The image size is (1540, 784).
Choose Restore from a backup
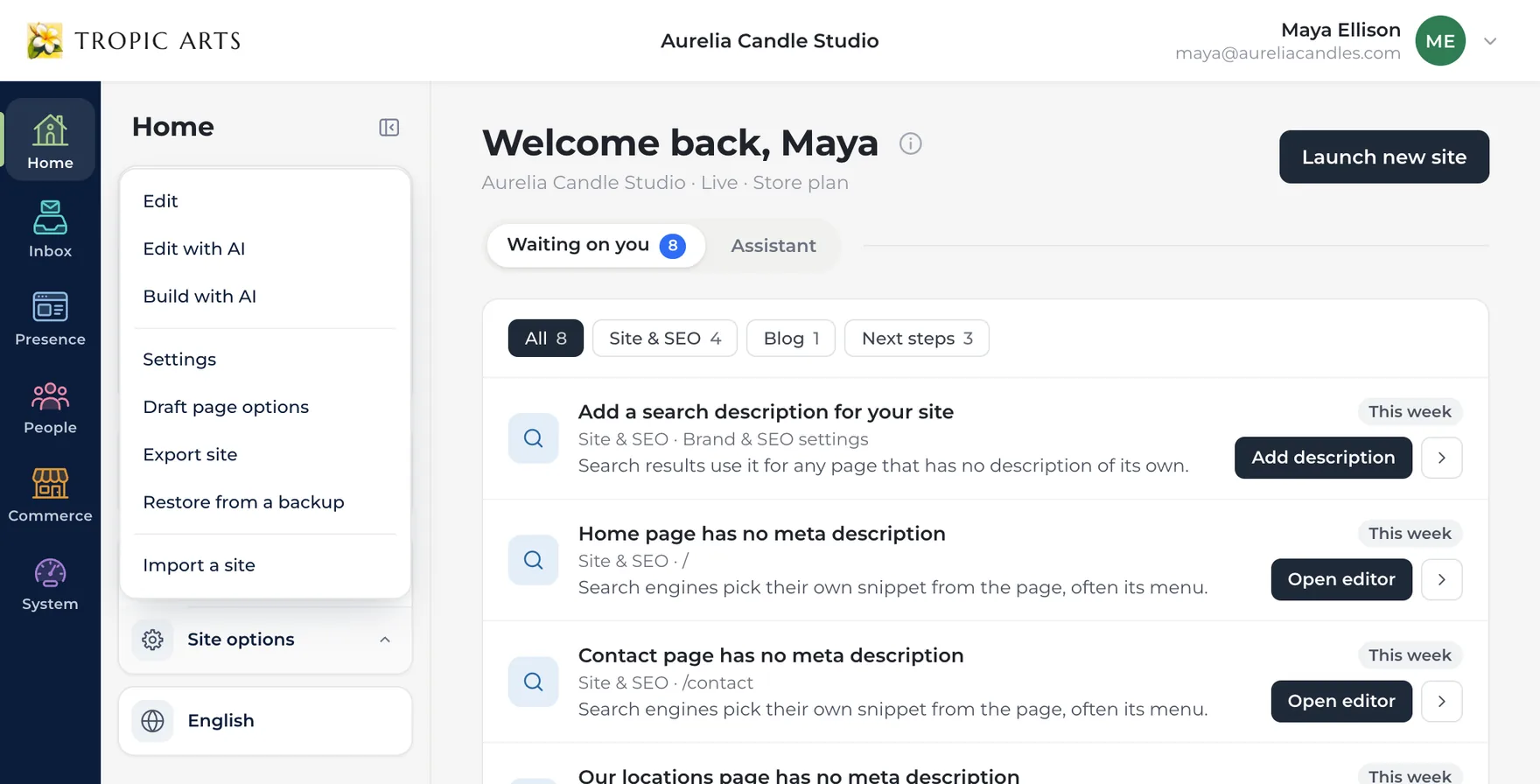click(265, 502)
